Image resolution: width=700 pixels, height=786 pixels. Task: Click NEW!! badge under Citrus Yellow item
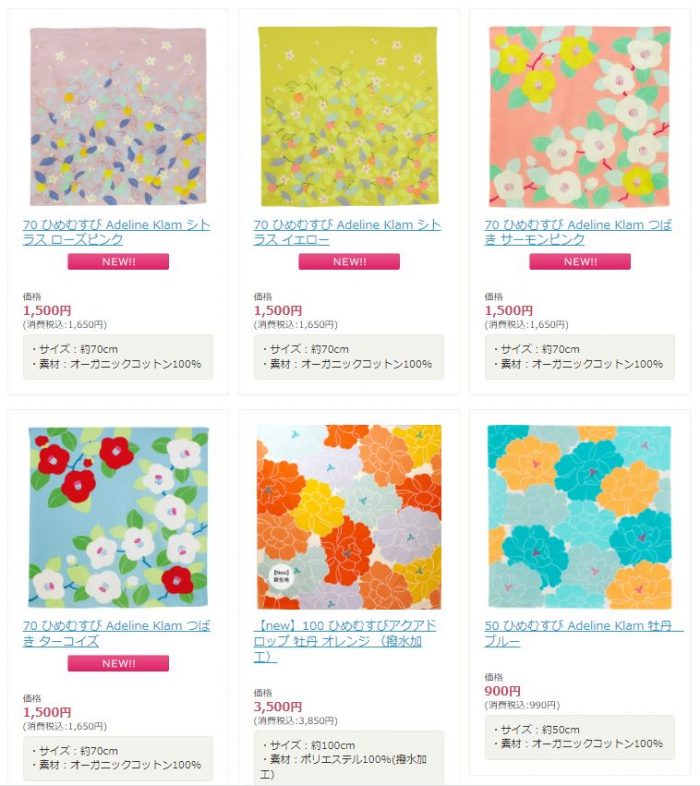point(349,262)
